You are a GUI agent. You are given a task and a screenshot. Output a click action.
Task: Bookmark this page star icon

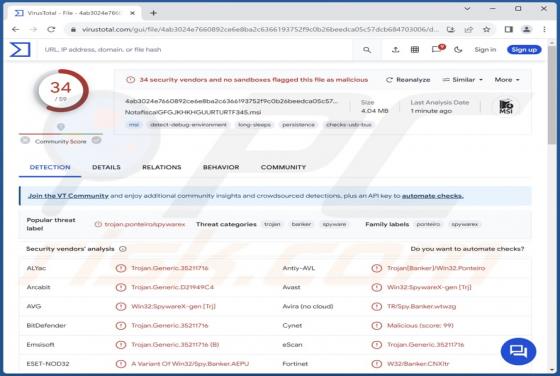pyautogui.click(x=486, y=29)
